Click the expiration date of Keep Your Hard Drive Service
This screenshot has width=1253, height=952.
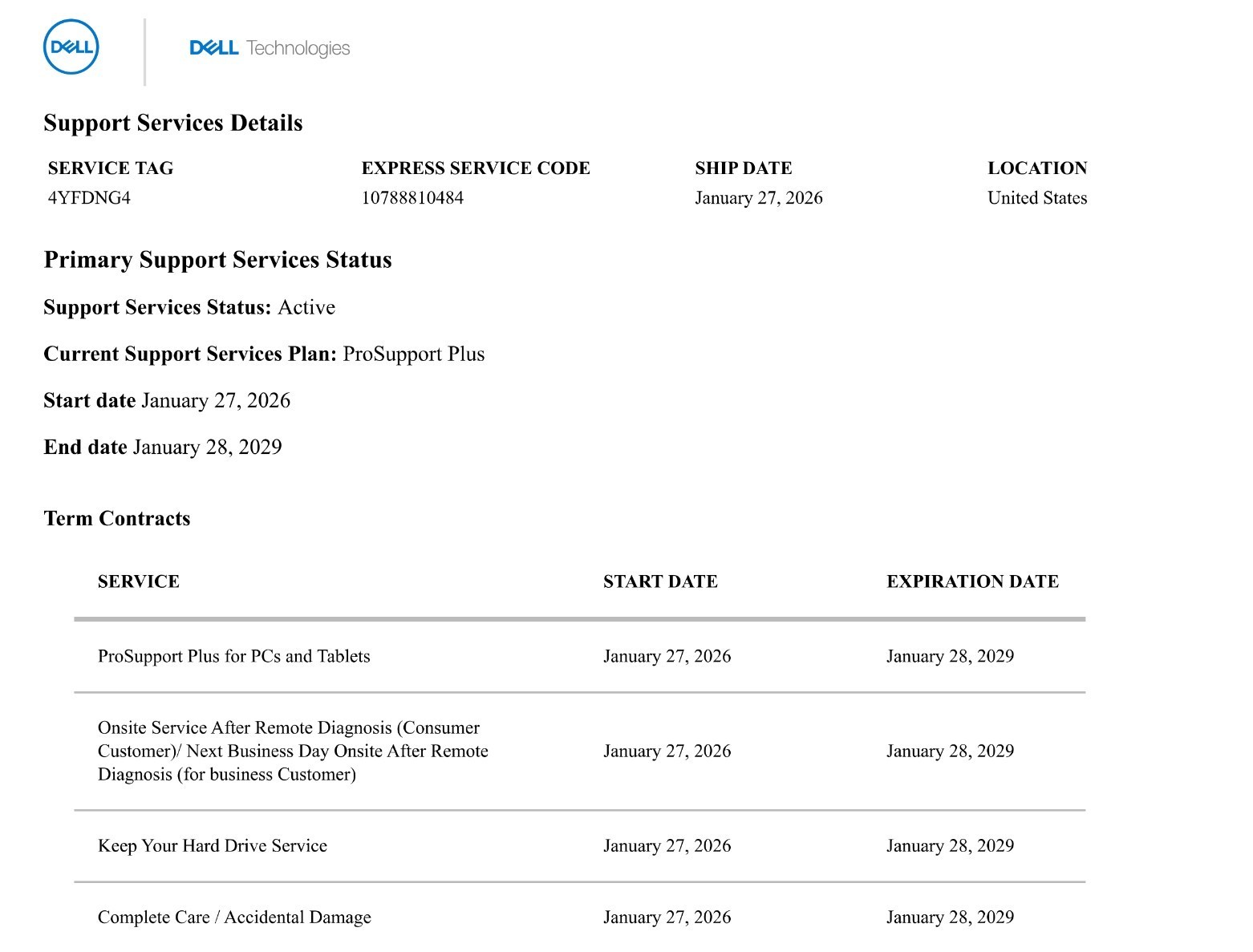[950, 845]
